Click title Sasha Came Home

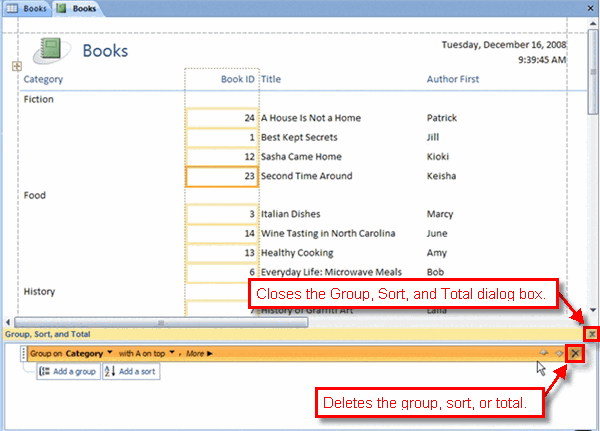point(301,157)
